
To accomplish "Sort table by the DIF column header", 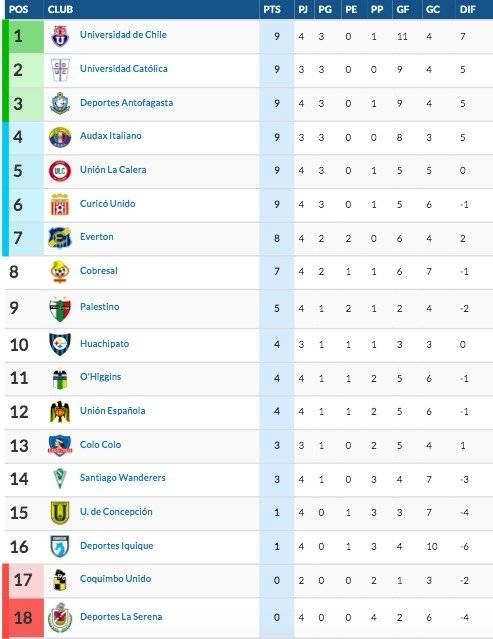I will (x=467, y=9).
